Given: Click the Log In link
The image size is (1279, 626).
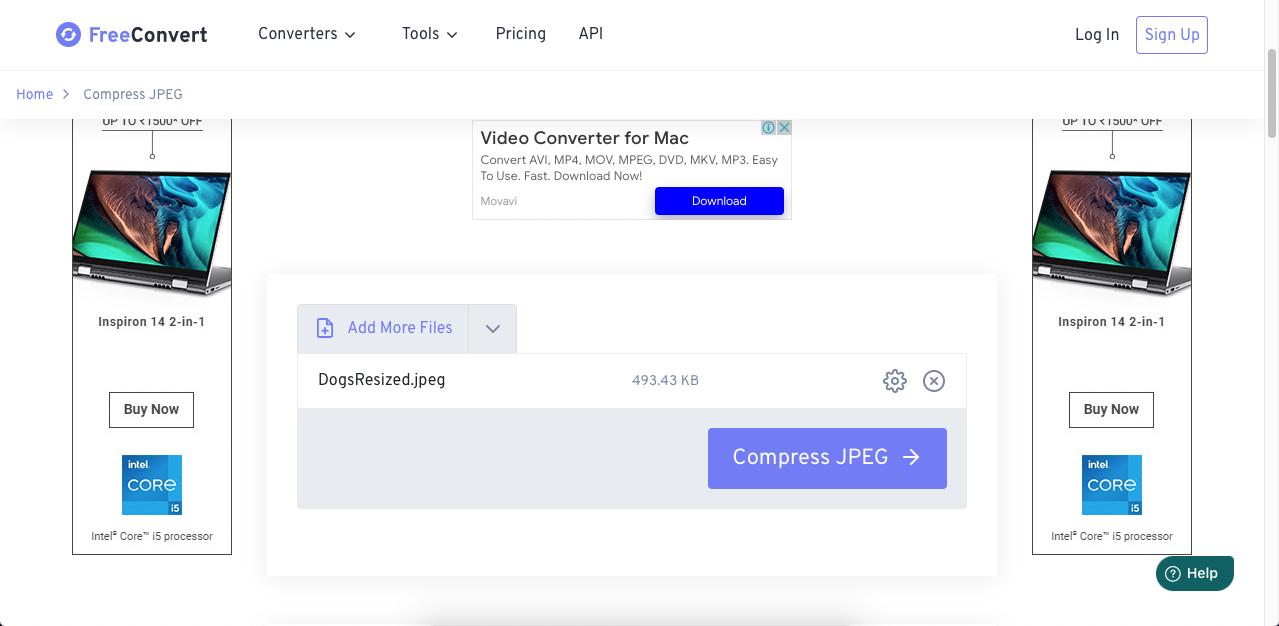Looking at the screenshot, I should coord(1097,35).
